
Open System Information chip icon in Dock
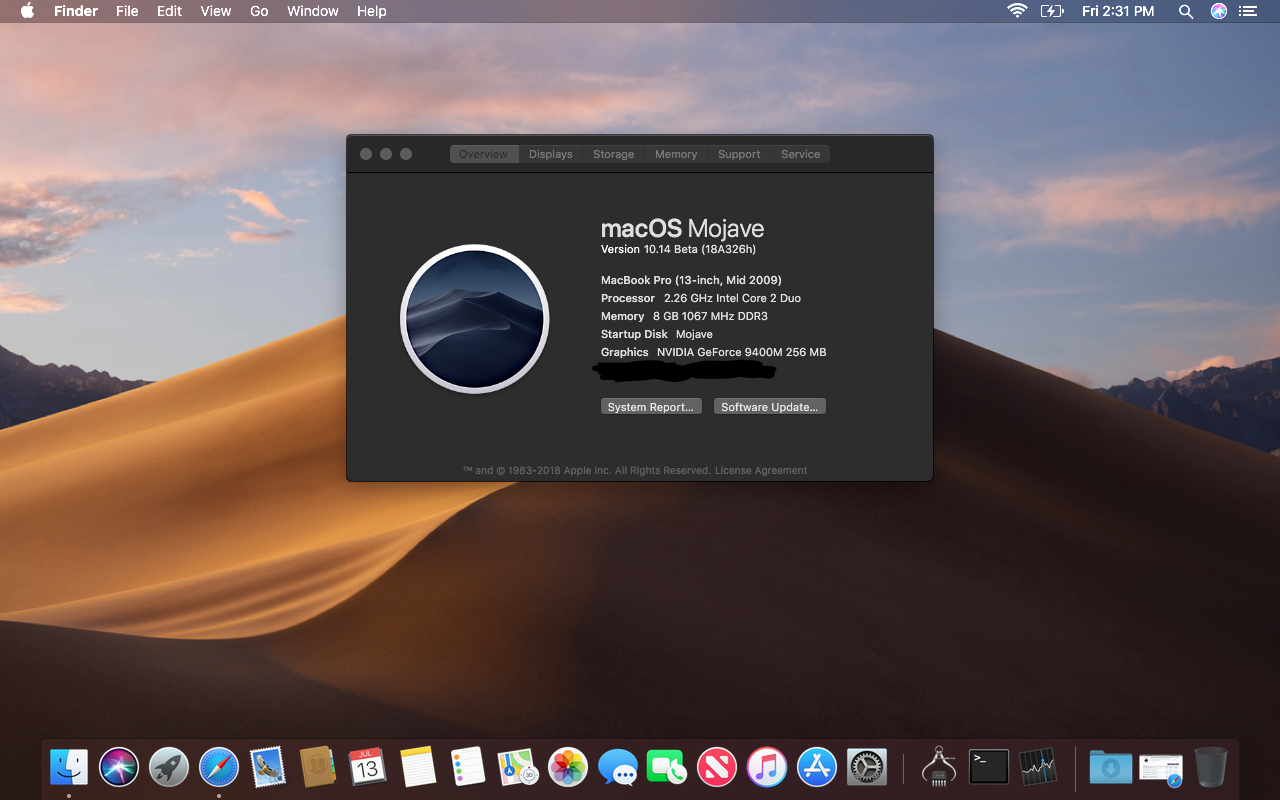(939, 767)
